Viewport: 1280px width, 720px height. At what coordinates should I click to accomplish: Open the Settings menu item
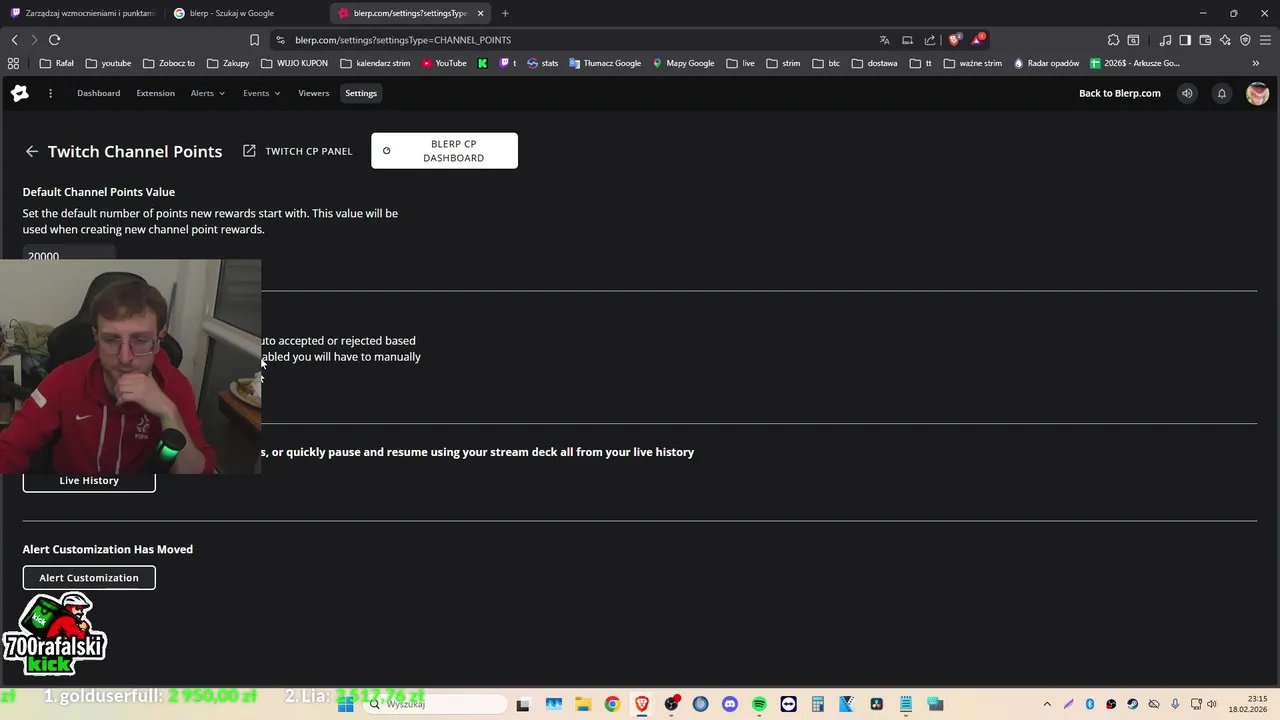click(361, 93)
